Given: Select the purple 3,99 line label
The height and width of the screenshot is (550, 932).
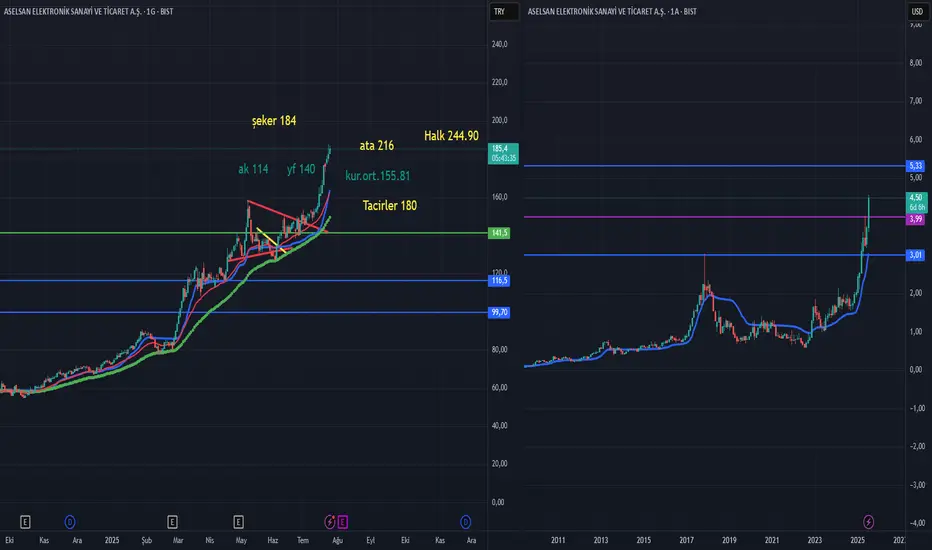Looking at the screenshot, I should point(915,219).
